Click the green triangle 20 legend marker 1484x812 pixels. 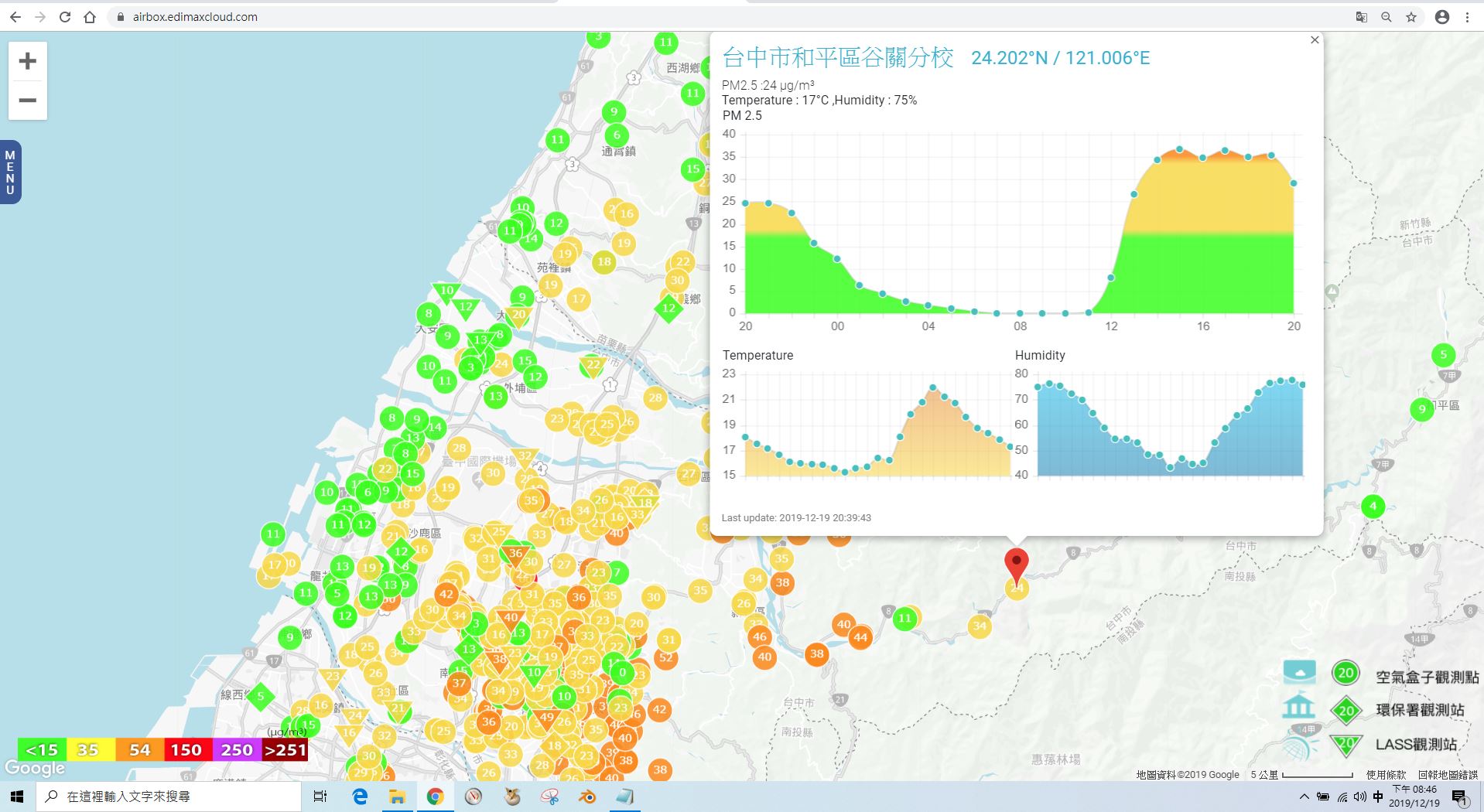pos(1346,744)
